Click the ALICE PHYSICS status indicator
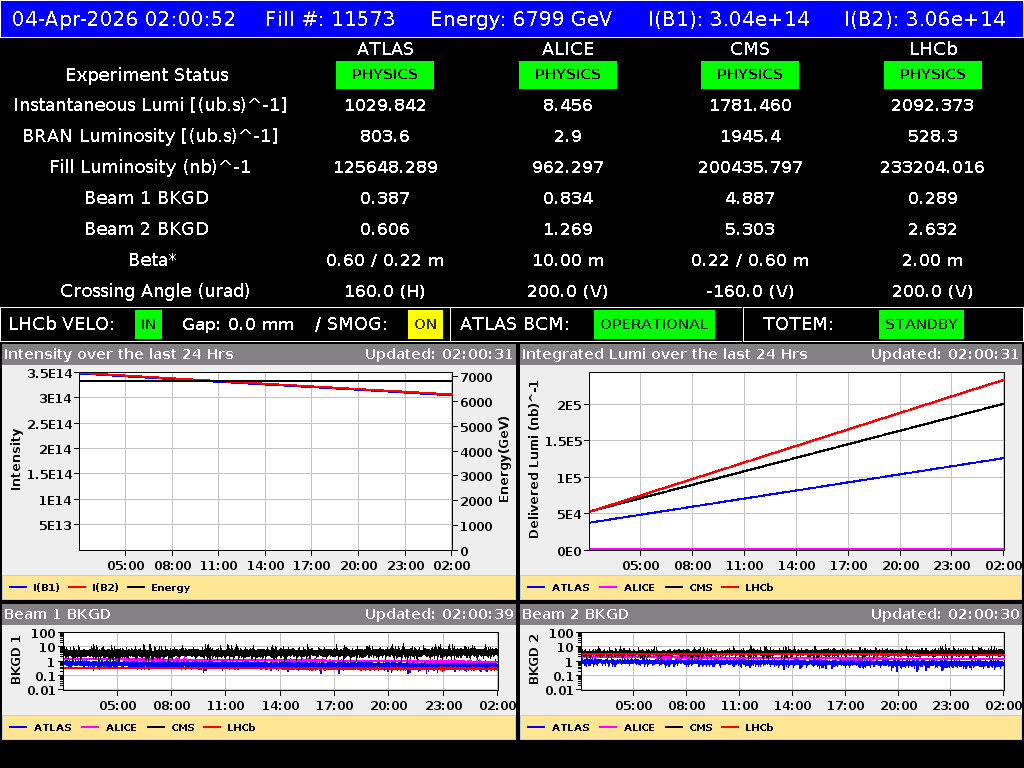 pos(567,74)
